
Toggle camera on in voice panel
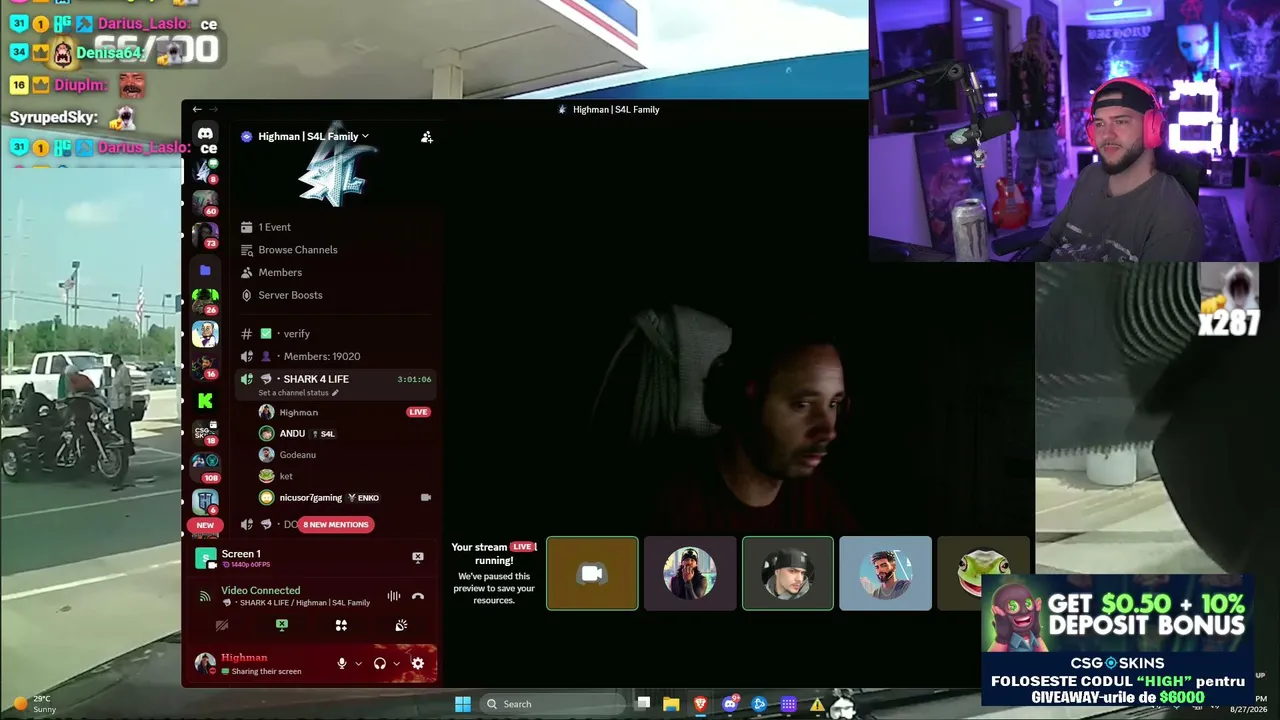click(x=222, y=625)
